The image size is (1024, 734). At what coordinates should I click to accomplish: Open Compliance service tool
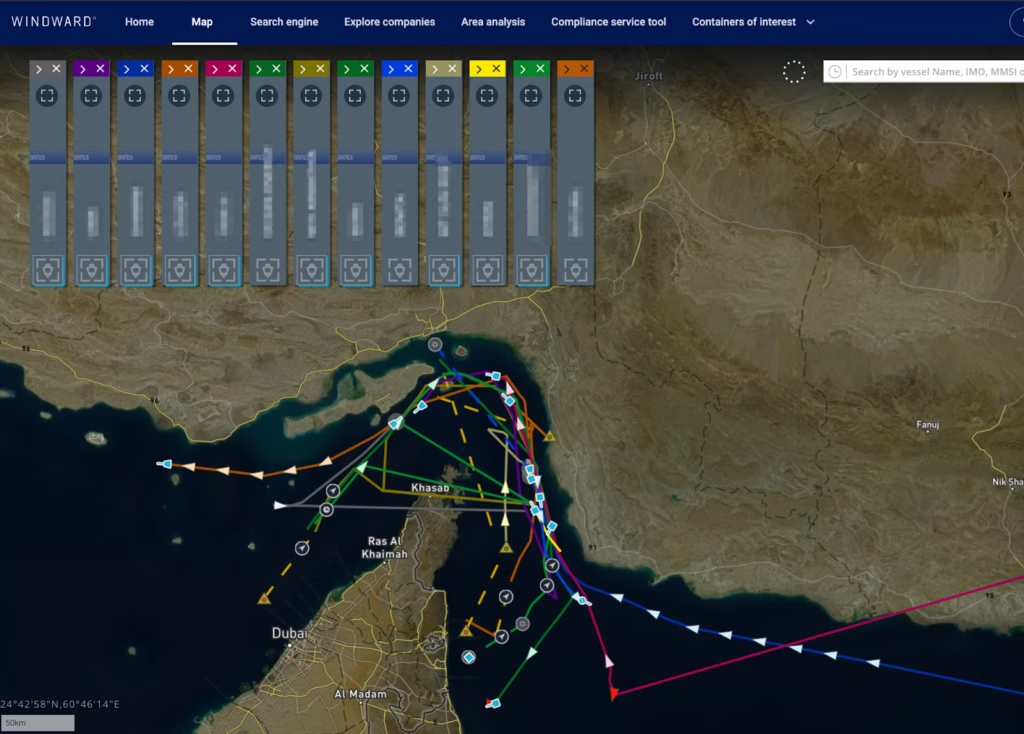608,22
